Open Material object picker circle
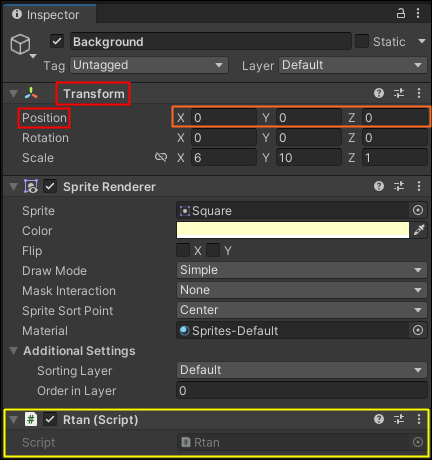The height and width of the screenshot is (460, 432). 418,330
